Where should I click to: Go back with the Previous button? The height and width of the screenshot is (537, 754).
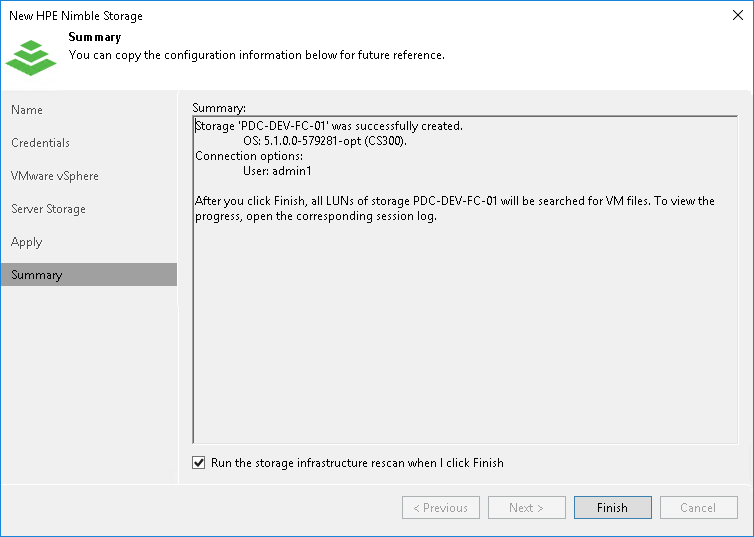tap(441, 508)
